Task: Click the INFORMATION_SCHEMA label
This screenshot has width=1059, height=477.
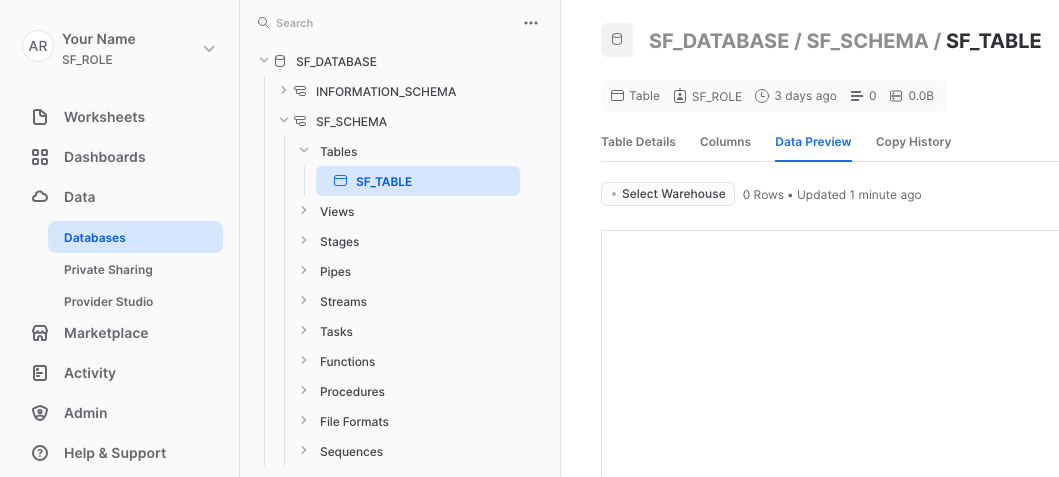Action: coord(386,91)
